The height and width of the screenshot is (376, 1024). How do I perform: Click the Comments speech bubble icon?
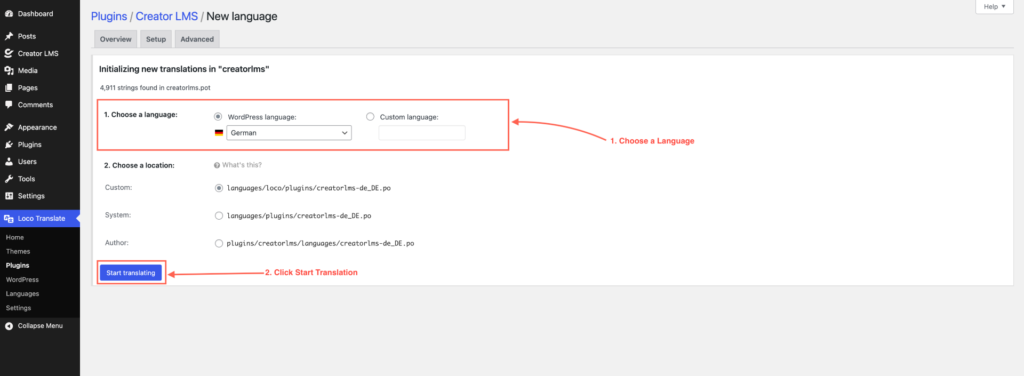[9, 104]
